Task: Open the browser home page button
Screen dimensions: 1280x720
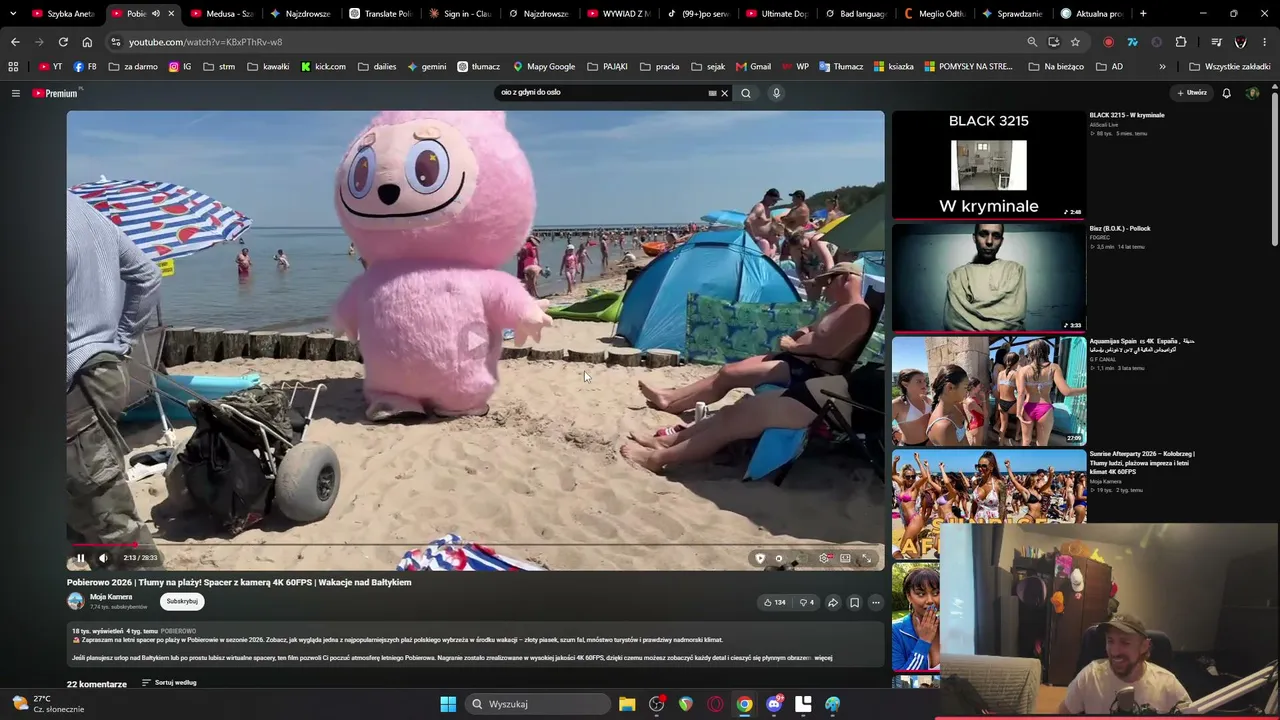Action: [87, 42]
